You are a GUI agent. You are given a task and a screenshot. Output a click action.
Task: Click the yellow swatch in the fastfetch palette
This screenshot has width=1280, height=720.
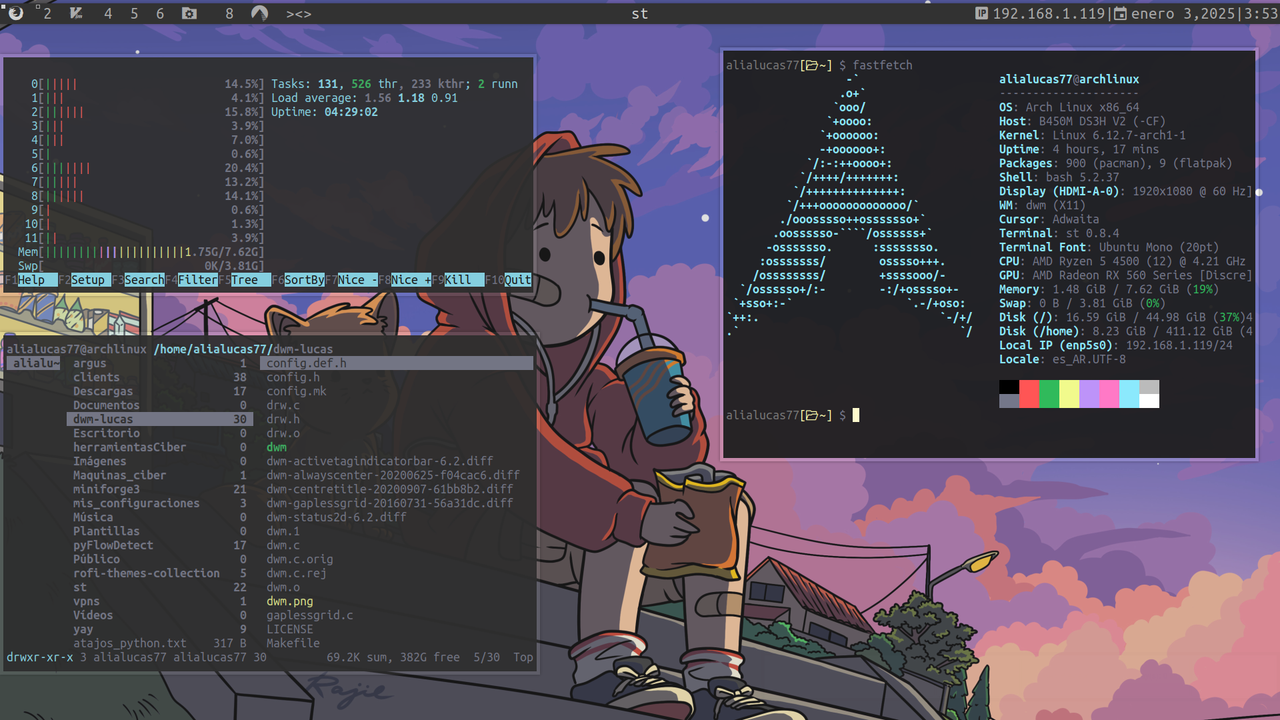[1069, 394]
